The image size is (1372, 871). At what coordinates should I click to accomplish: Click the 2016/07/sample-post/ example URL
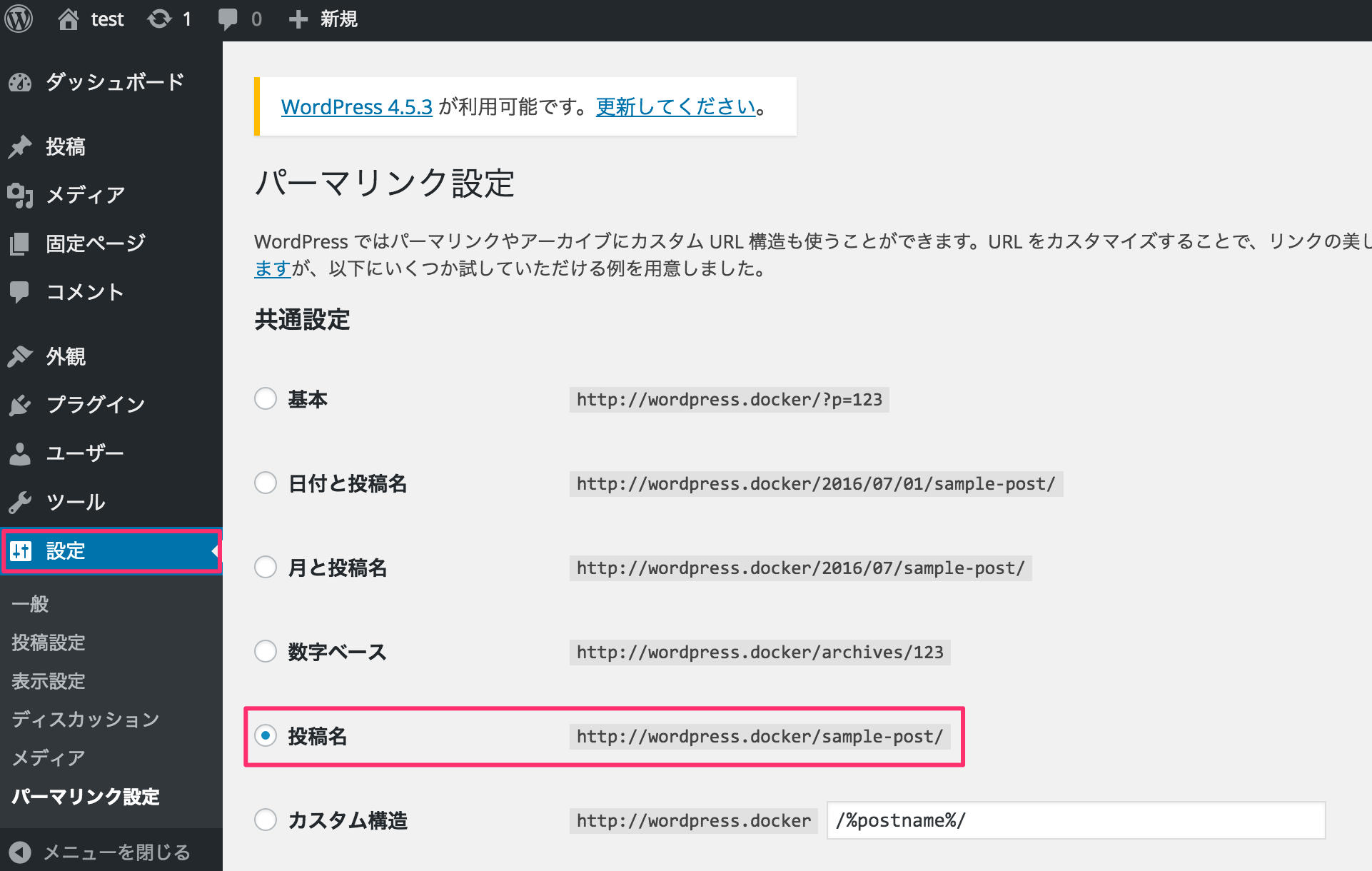801,568
